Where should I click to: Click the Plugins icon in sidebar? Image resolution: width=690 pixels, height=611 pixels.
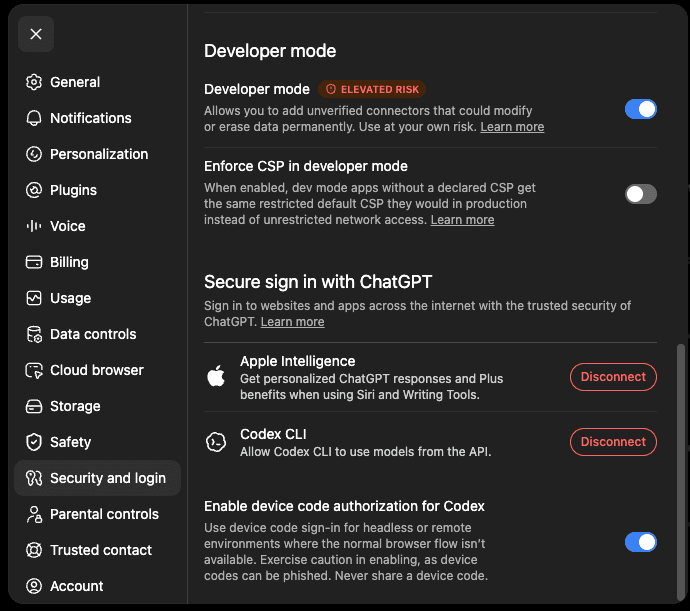click(34, 190)
